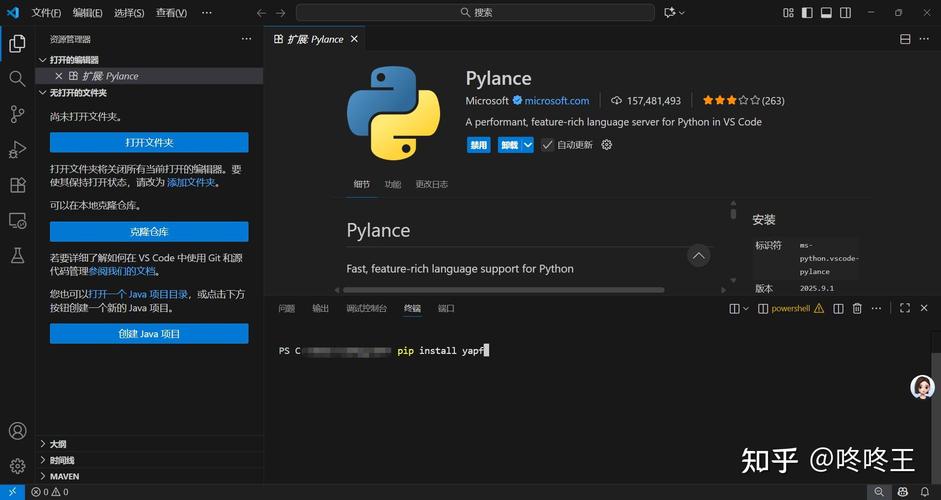This screenshot has width=941, height=500.
Task: Switch to the 调试控制台 debug console tab
Action: click(366, 309)
